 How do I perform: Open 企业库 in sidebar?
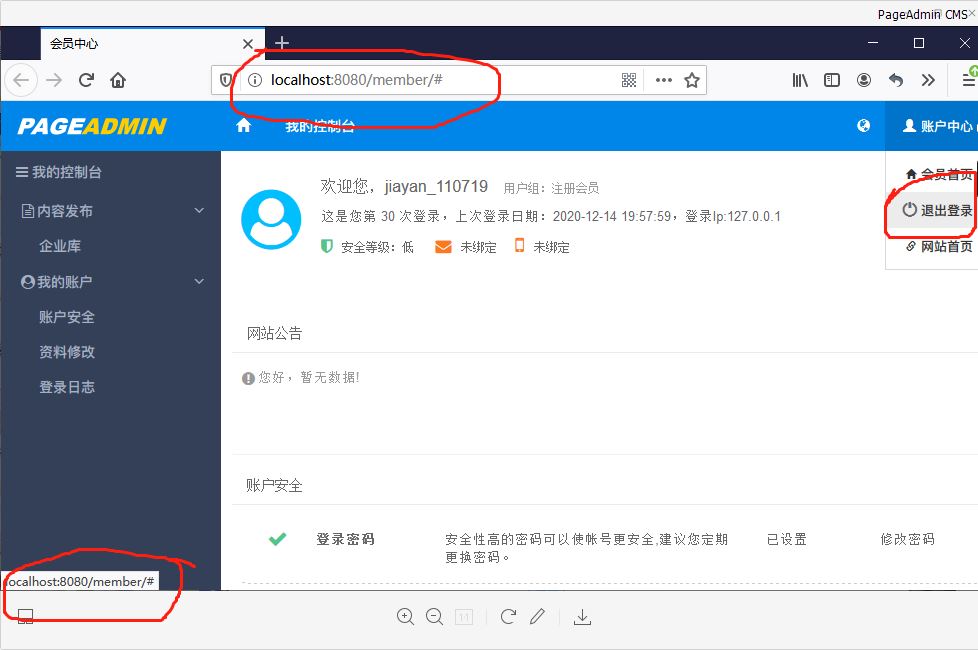pyautogui.click(x=60, y=246)
